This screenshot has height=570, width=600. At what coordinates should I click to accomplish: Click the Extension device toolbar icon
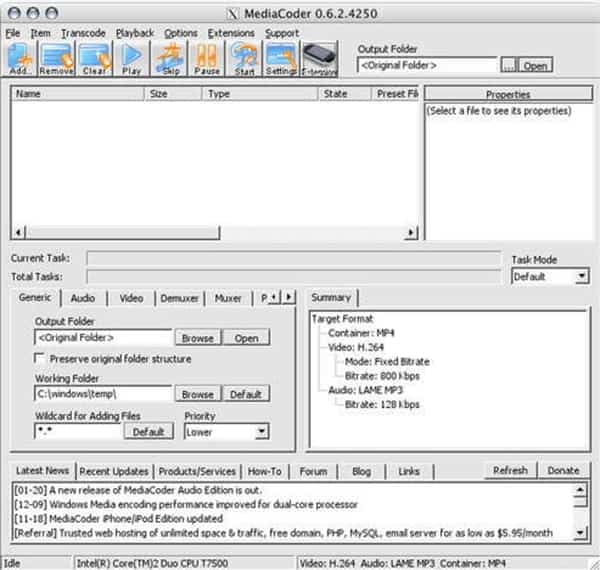[320, 59]
